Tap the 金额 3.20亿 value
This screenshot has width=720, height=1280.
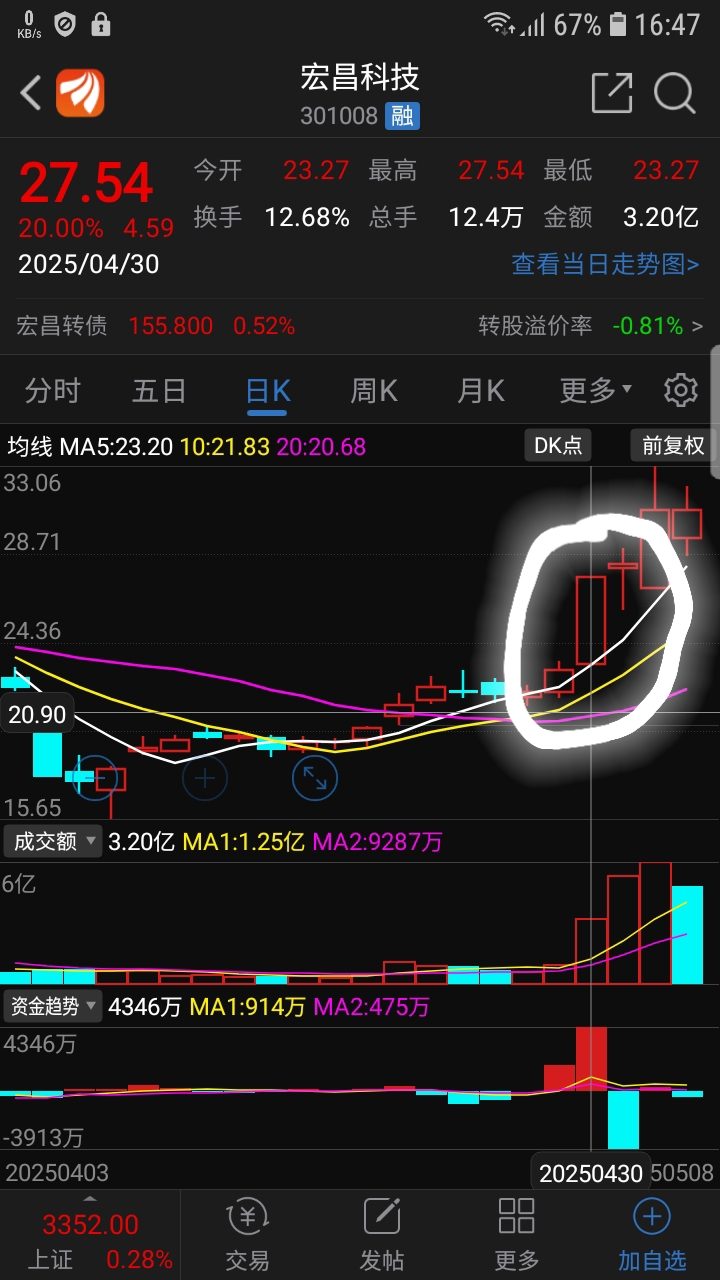pyautogui.click(x=660, y=217)
